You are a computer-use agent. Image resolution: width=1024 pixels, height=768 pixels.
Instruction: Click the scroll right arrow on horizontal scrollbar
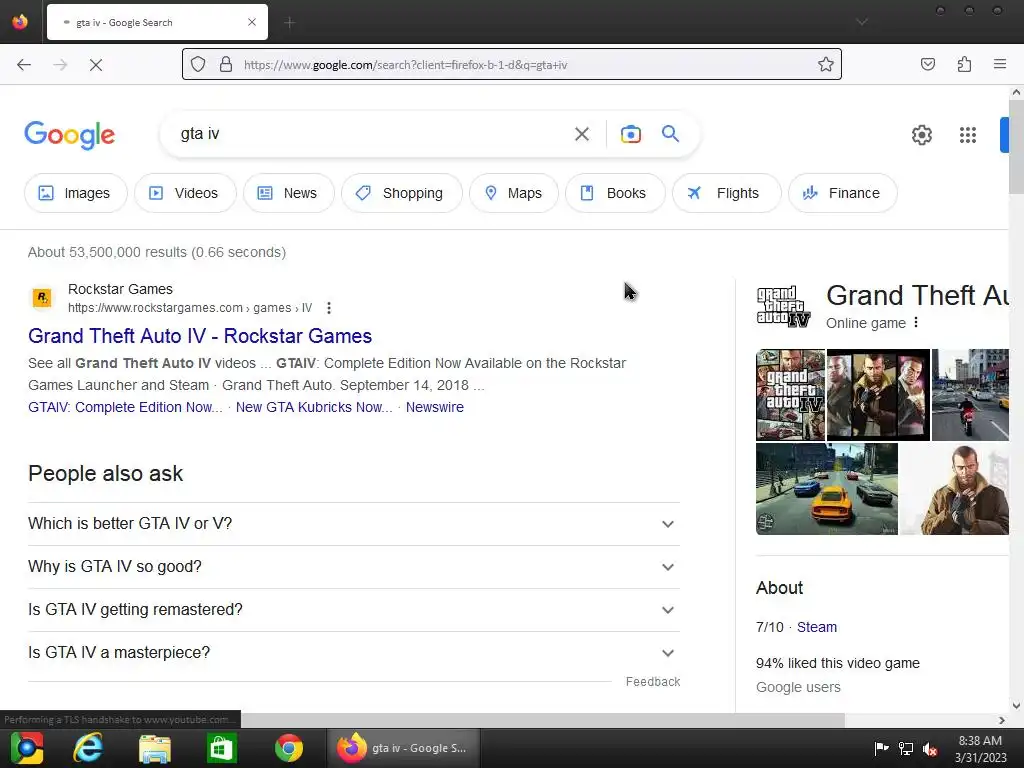pos(1002,720)
